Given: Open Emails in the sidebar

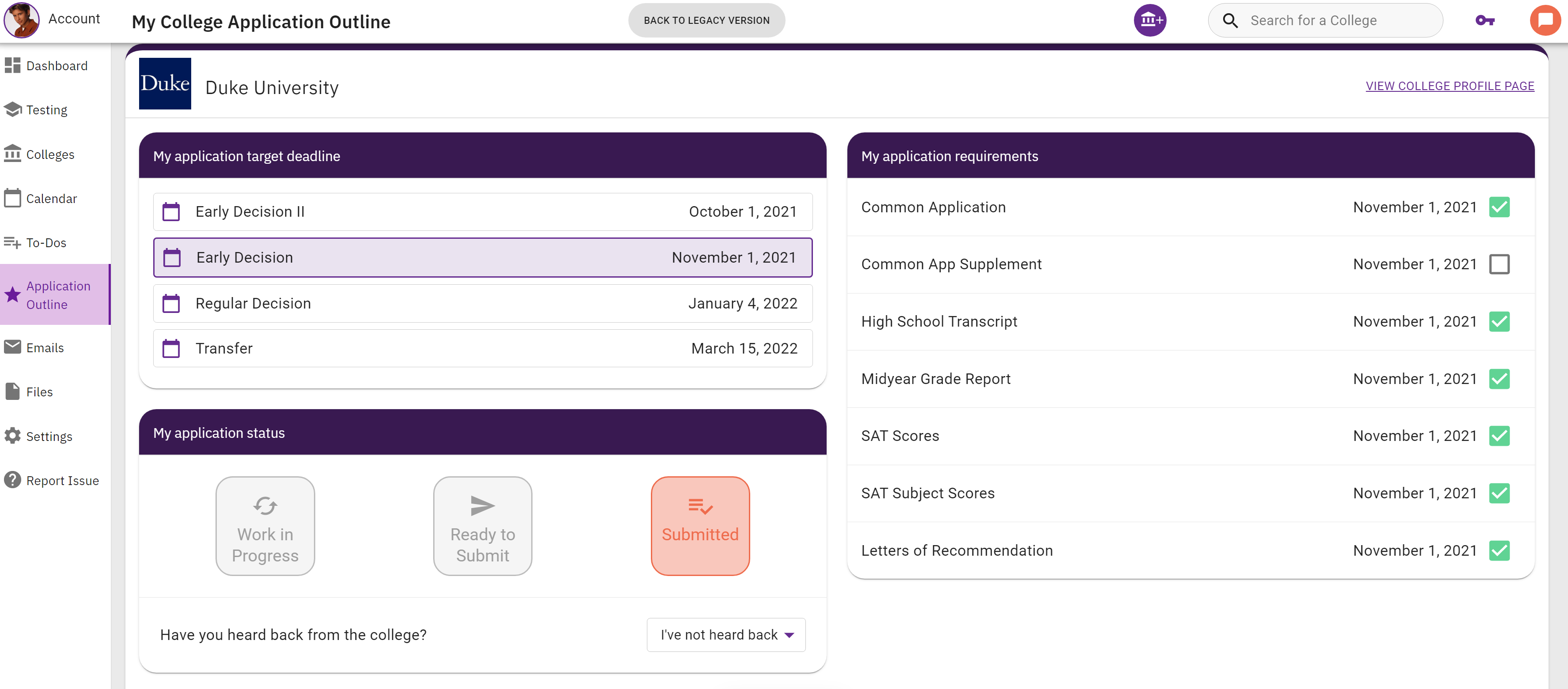Looking at the screenshot, I should pyautogui.click(x=55, y=347).
